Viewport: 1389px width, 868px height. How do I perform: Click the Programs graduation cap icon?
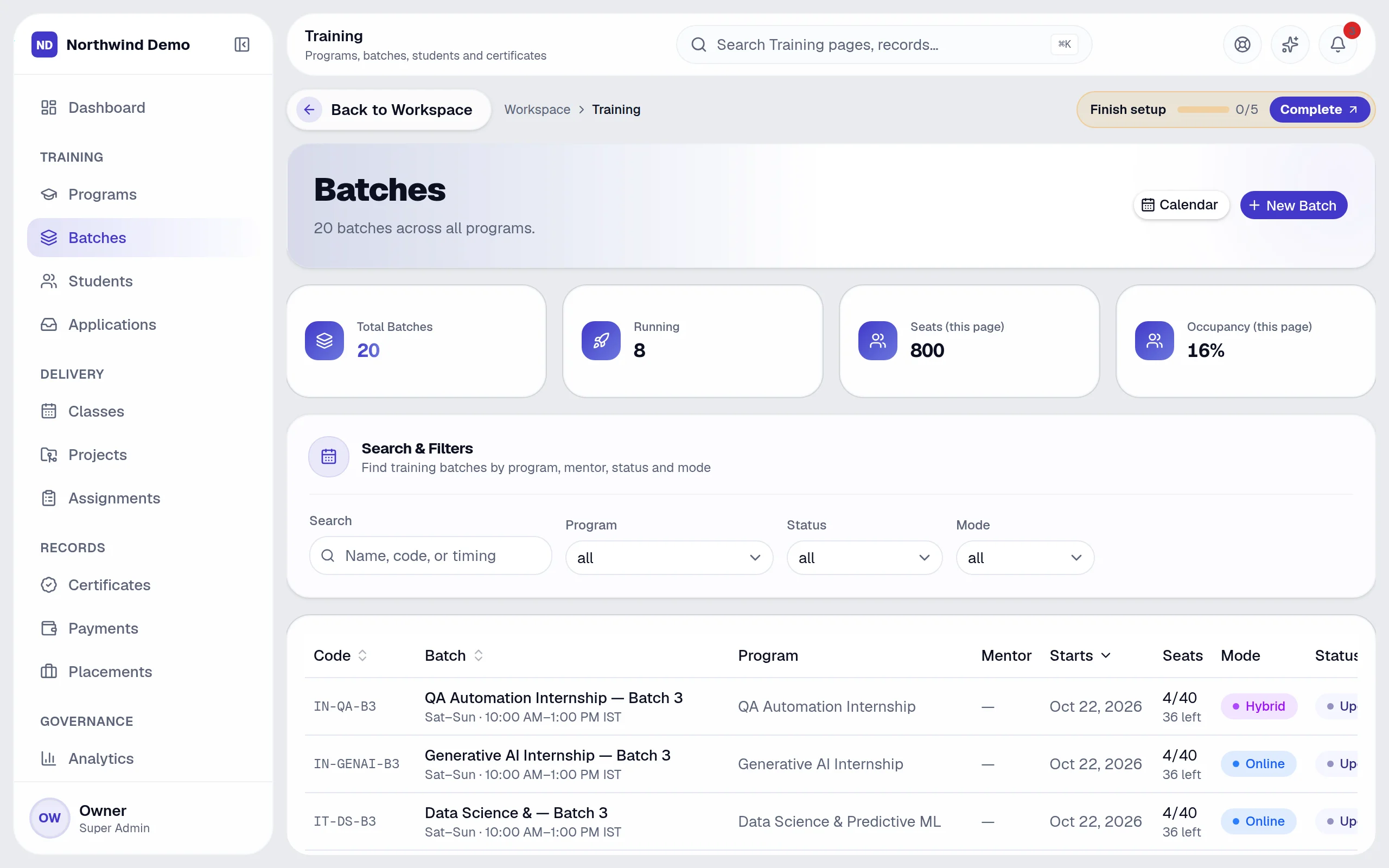pos(49,194)
